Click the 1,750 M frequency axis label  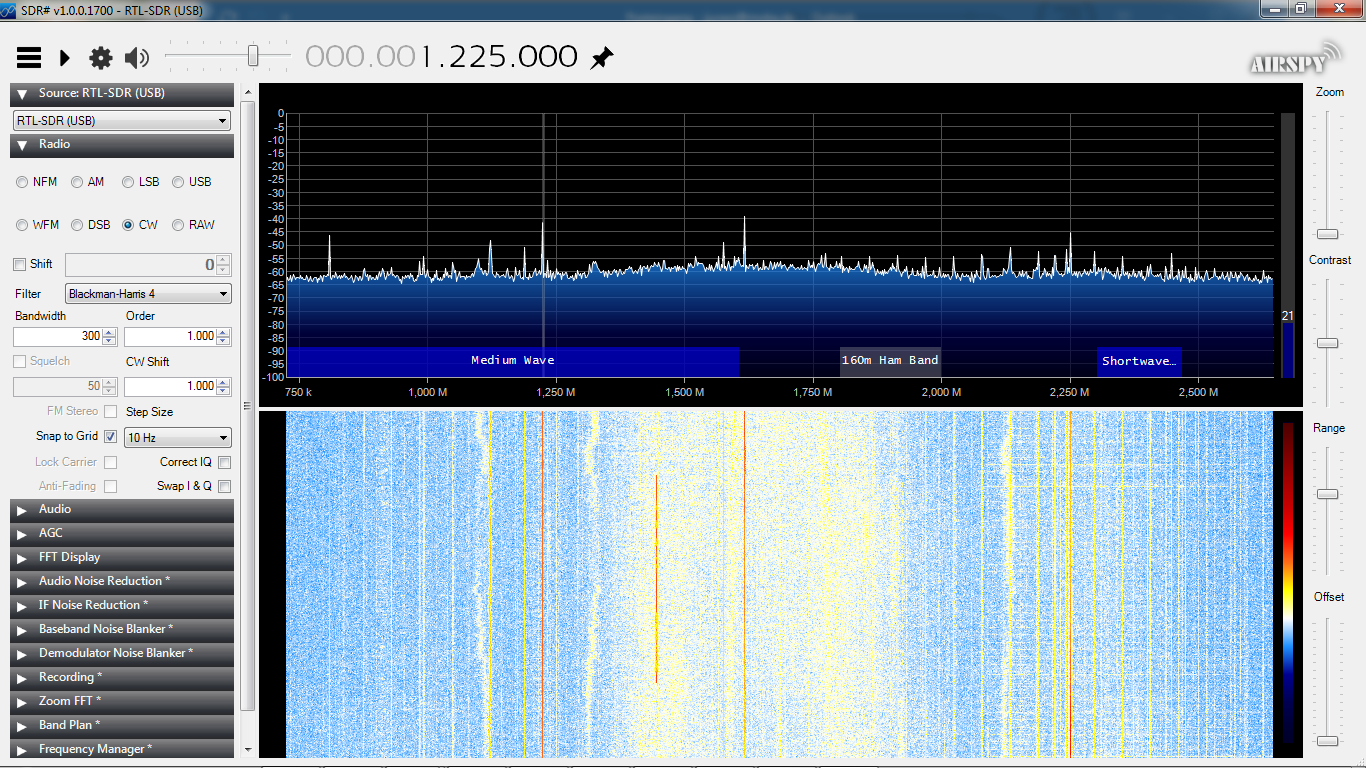[x=812, y=392]
